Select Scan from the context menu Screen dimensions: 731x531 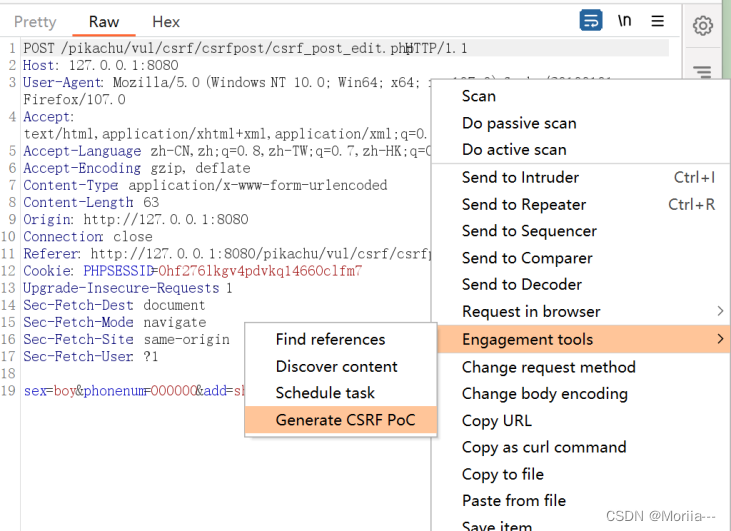click(580, 96)
